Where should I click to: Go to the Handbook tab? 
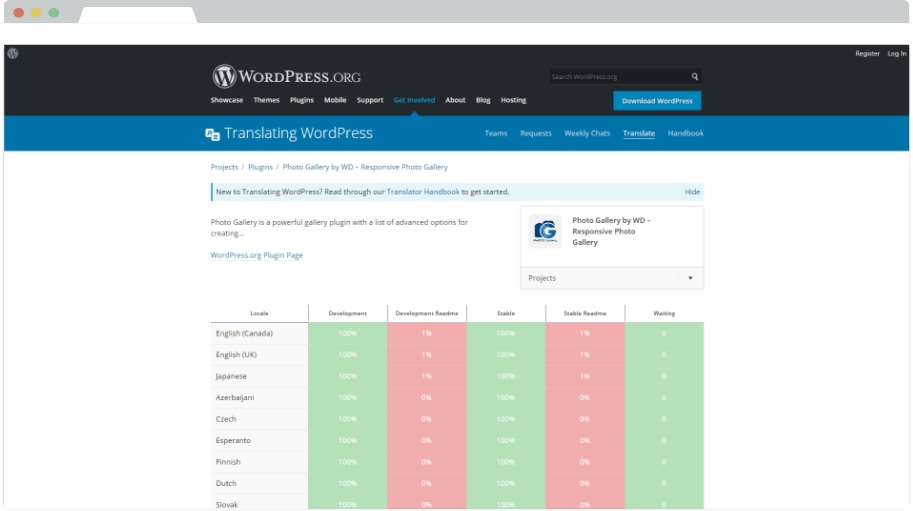tap(685, 133)
